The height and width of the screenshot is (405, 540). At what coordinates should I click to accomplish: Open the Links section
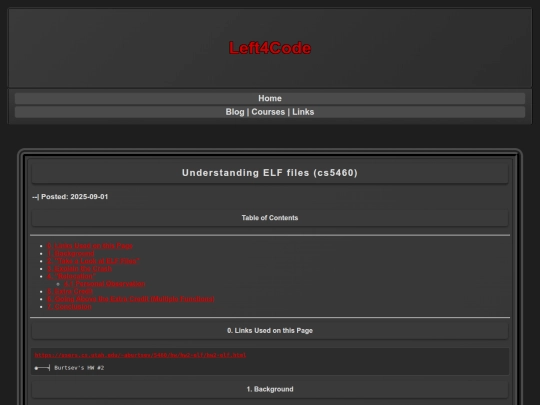pos(303,112)
